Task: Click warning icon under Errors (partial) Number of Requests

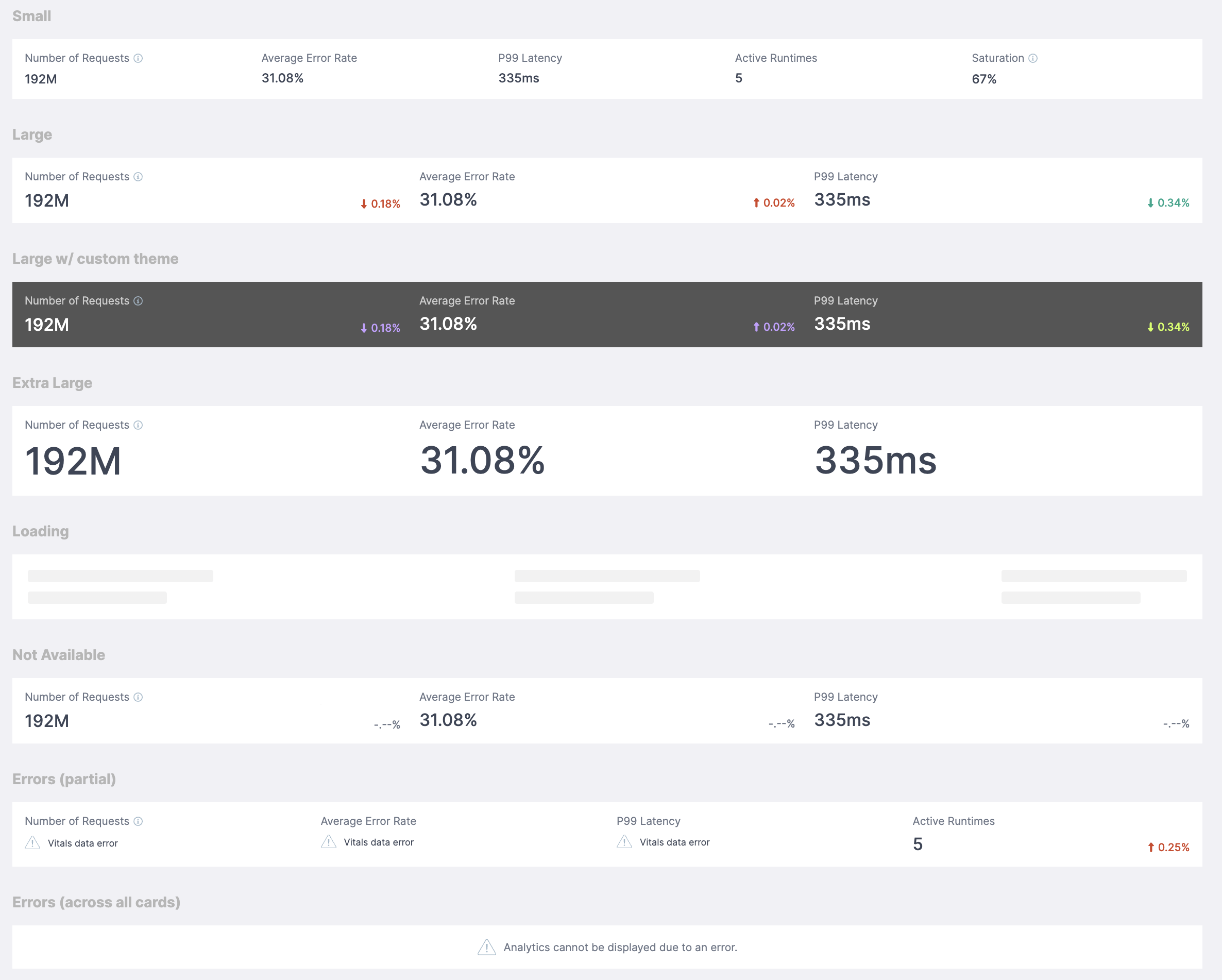Action: pyautogui.click(x=32, y=843)
